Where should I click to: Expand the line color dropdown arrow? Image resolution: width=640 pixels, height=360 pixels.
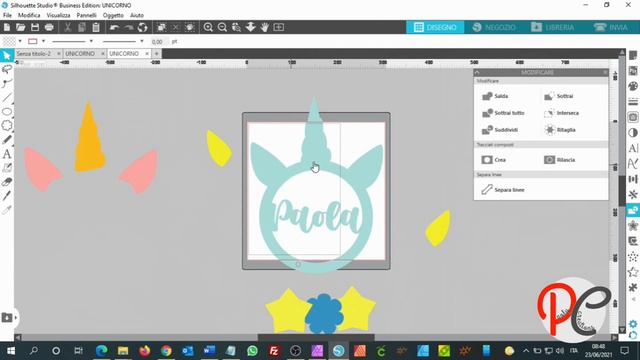[43, 41]
